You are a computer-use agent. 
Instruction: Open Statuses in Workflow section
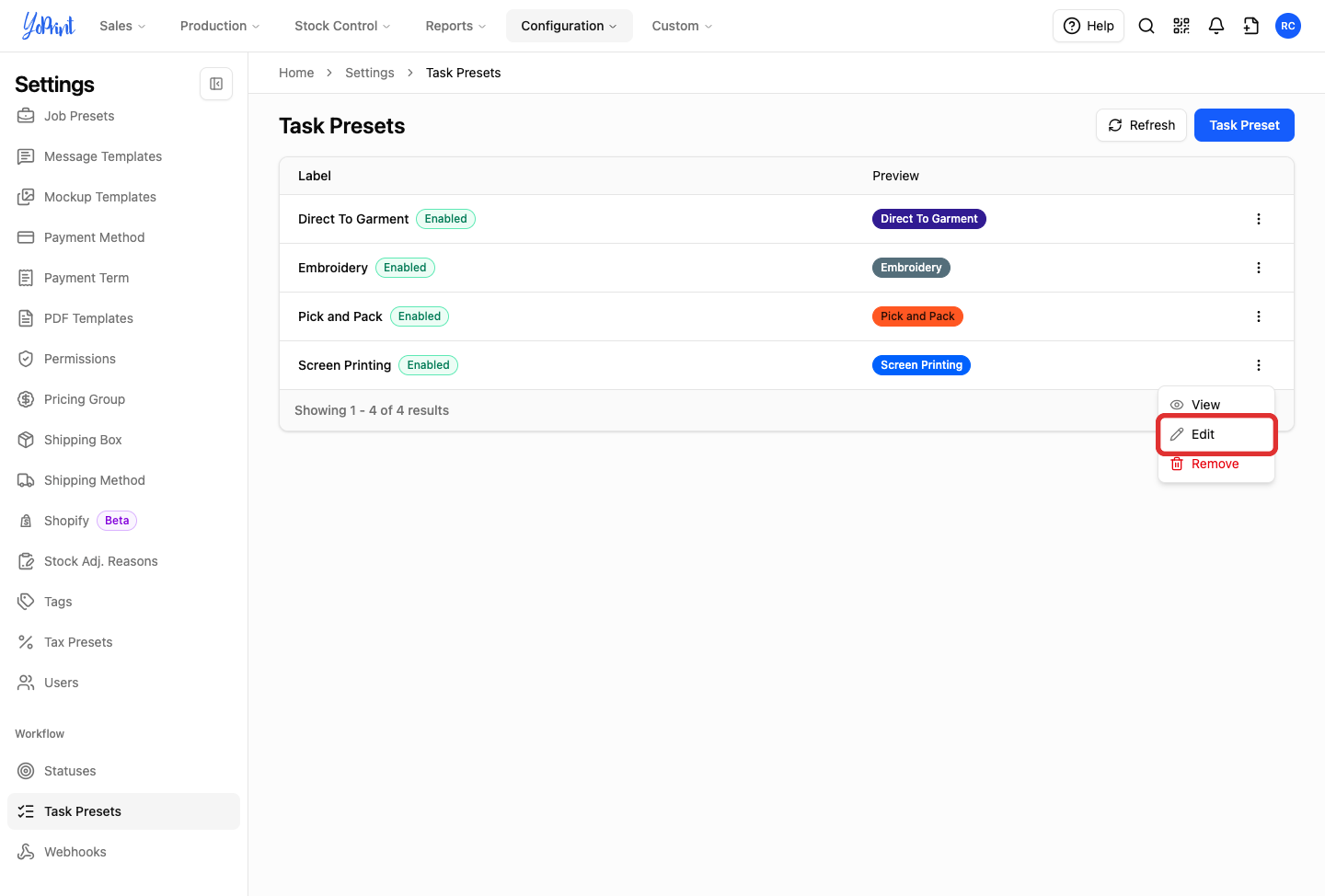click(123, 771)
